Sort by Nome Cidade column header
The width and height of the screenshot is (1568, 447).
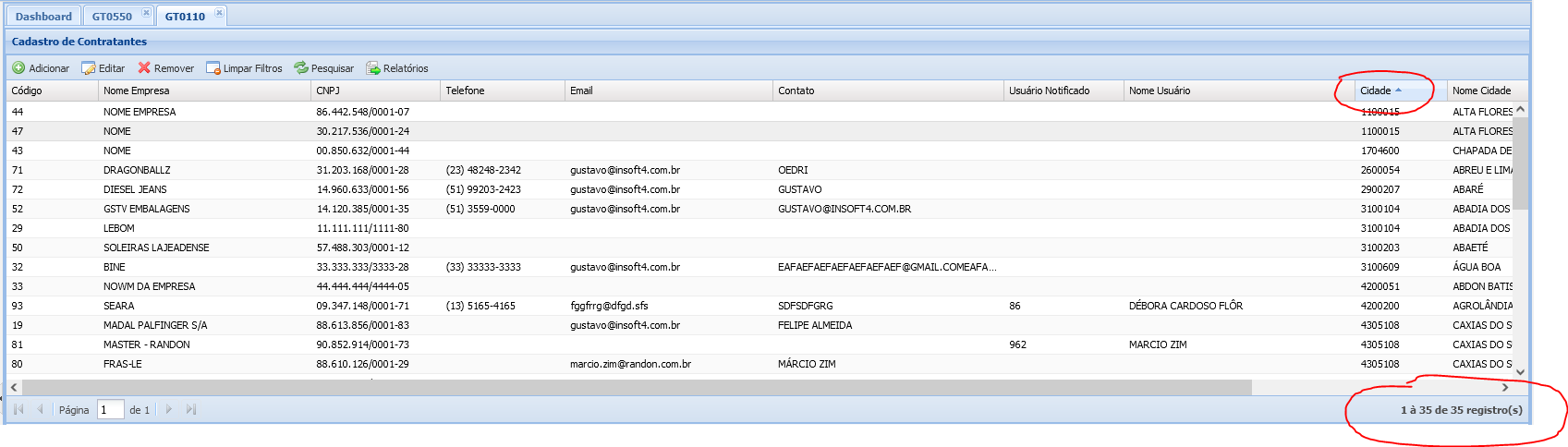tap(1487, 91)
